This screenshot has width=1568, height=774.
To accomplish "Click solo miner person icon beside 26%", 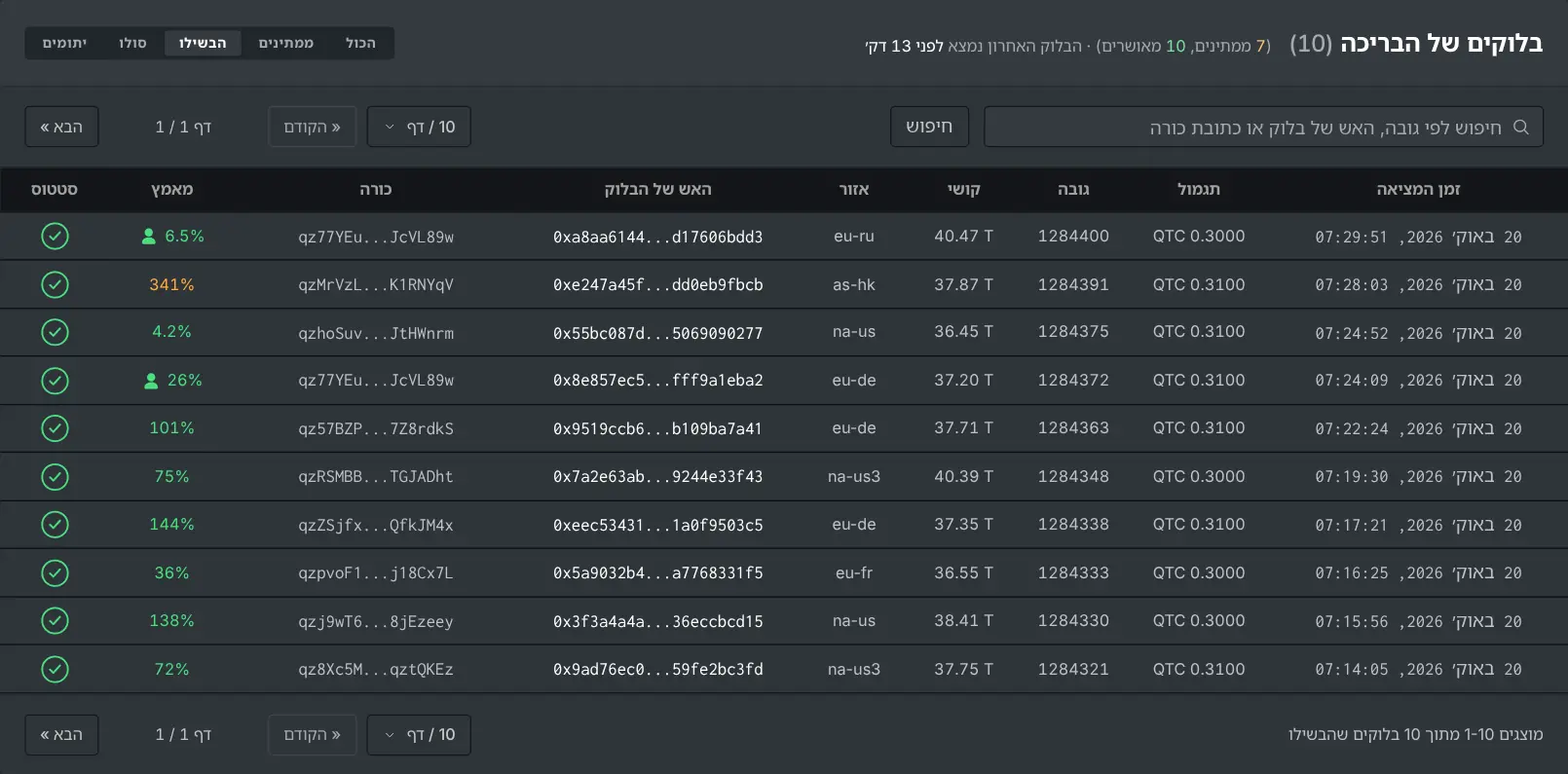I will tap(151, 381).
